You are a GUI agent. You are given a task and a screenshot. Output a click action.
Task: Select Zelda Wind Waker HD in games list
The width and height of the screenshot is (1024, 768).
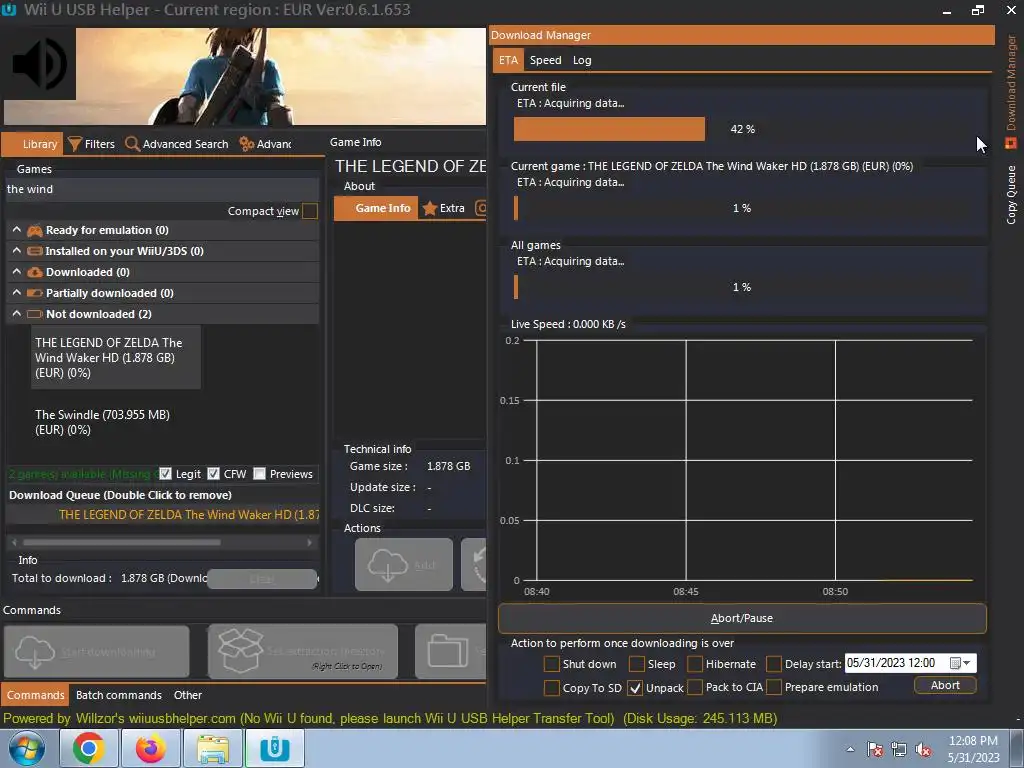pos(116,357)
